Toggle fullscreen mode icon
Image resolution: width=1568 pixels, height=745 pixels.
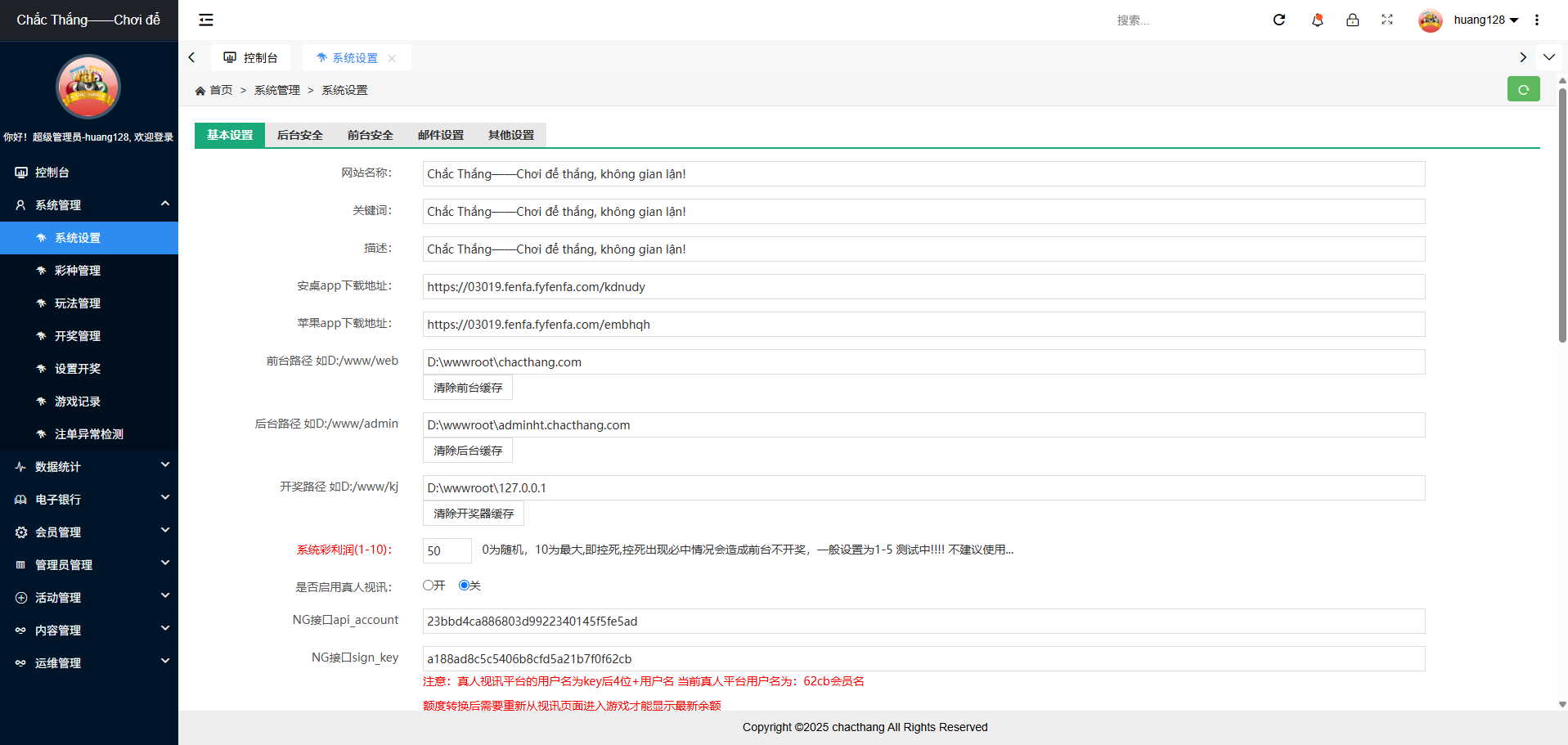pos(1387,20)
